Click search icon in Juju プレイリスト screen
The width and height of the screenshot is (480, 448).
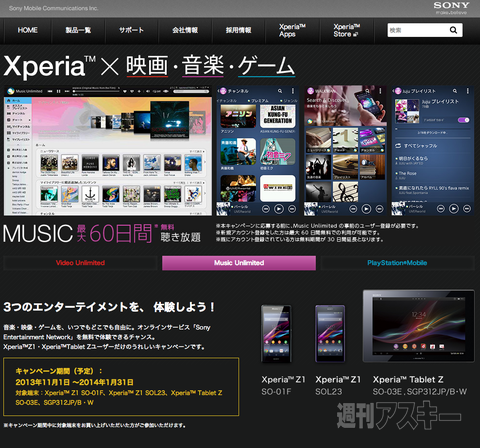455,91
